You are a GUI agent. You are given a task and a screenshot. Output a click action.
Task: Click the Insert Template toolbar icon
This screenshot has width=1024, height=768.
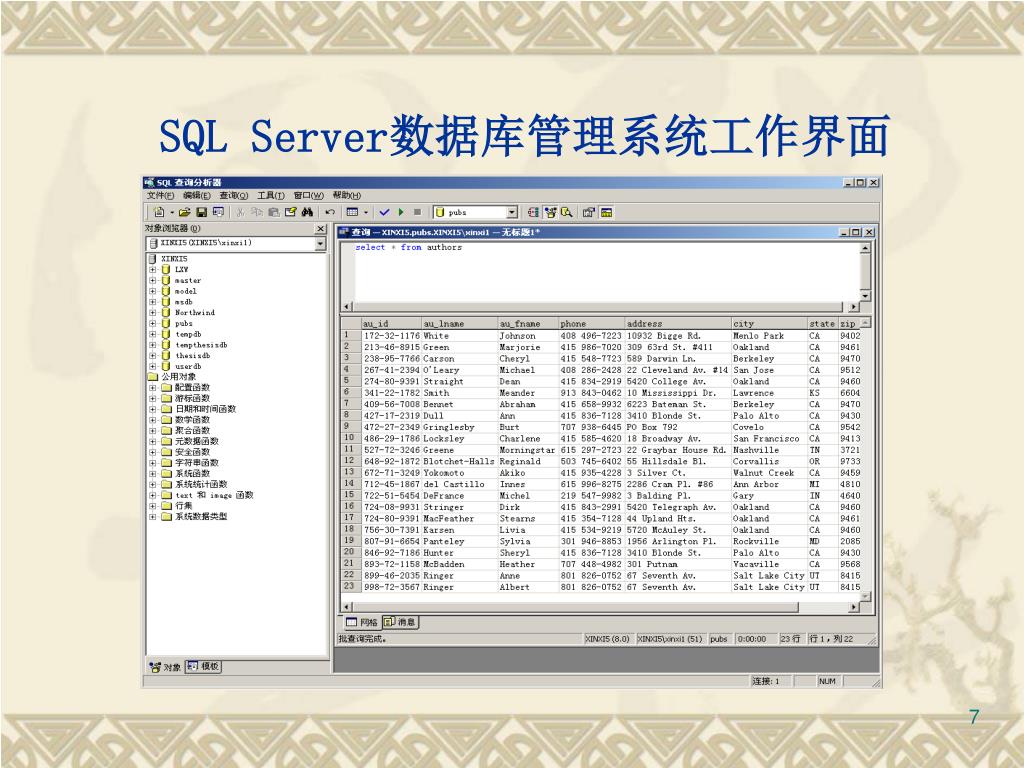(x=218, y=212)
